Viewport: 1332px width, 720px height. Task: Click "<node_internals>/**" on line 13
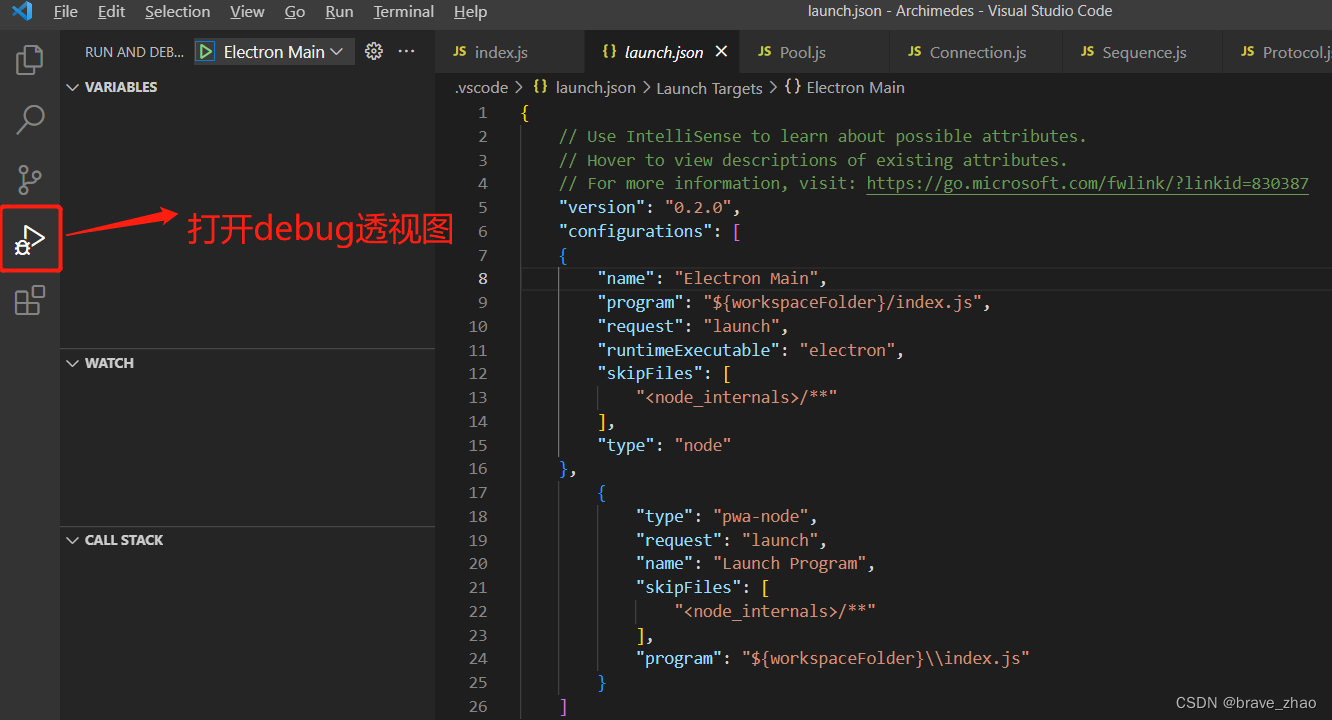(x=736, y=398)
